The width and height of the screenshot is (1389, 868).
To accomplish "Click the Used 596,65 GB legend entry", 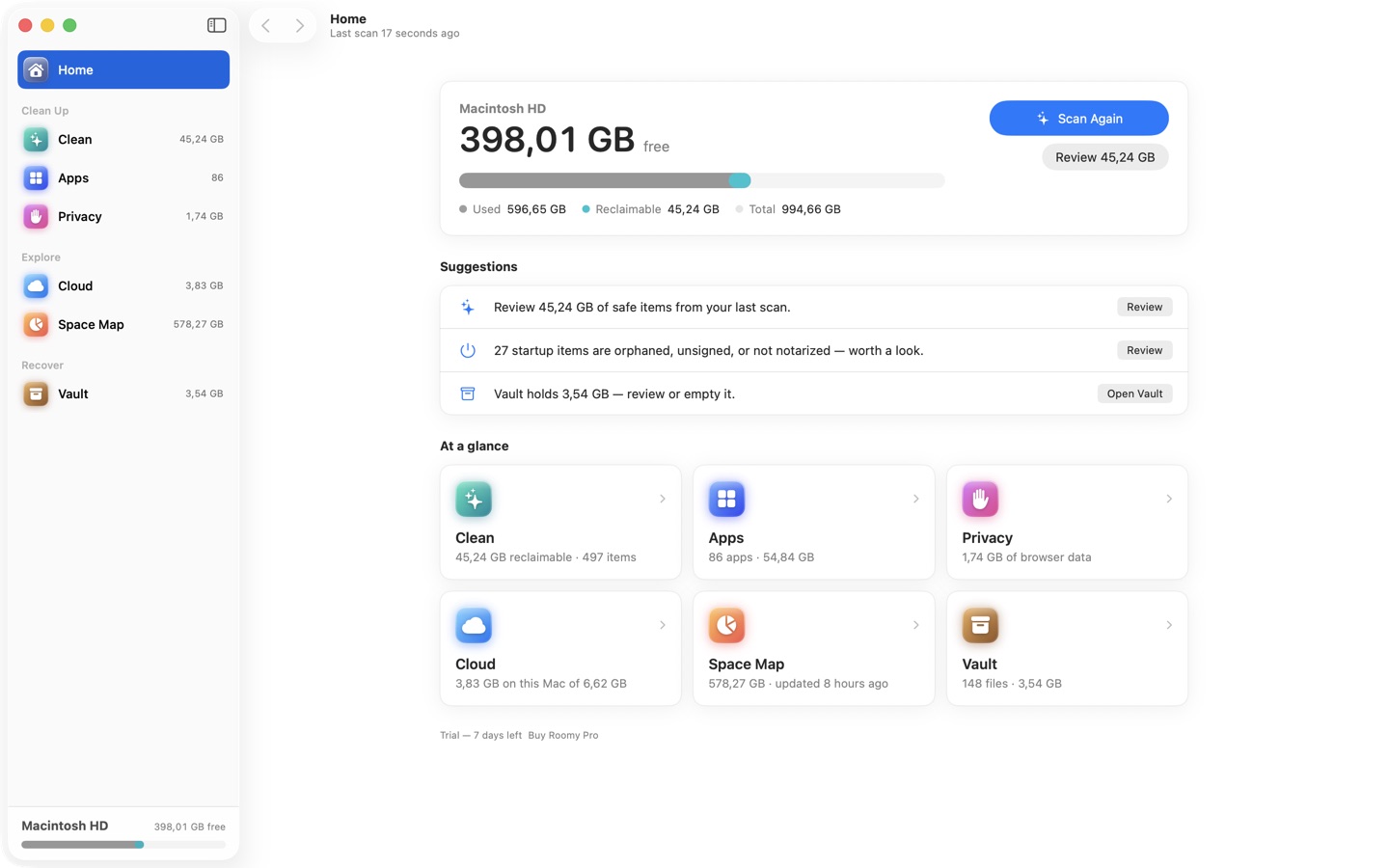I will tap(512, 208).
